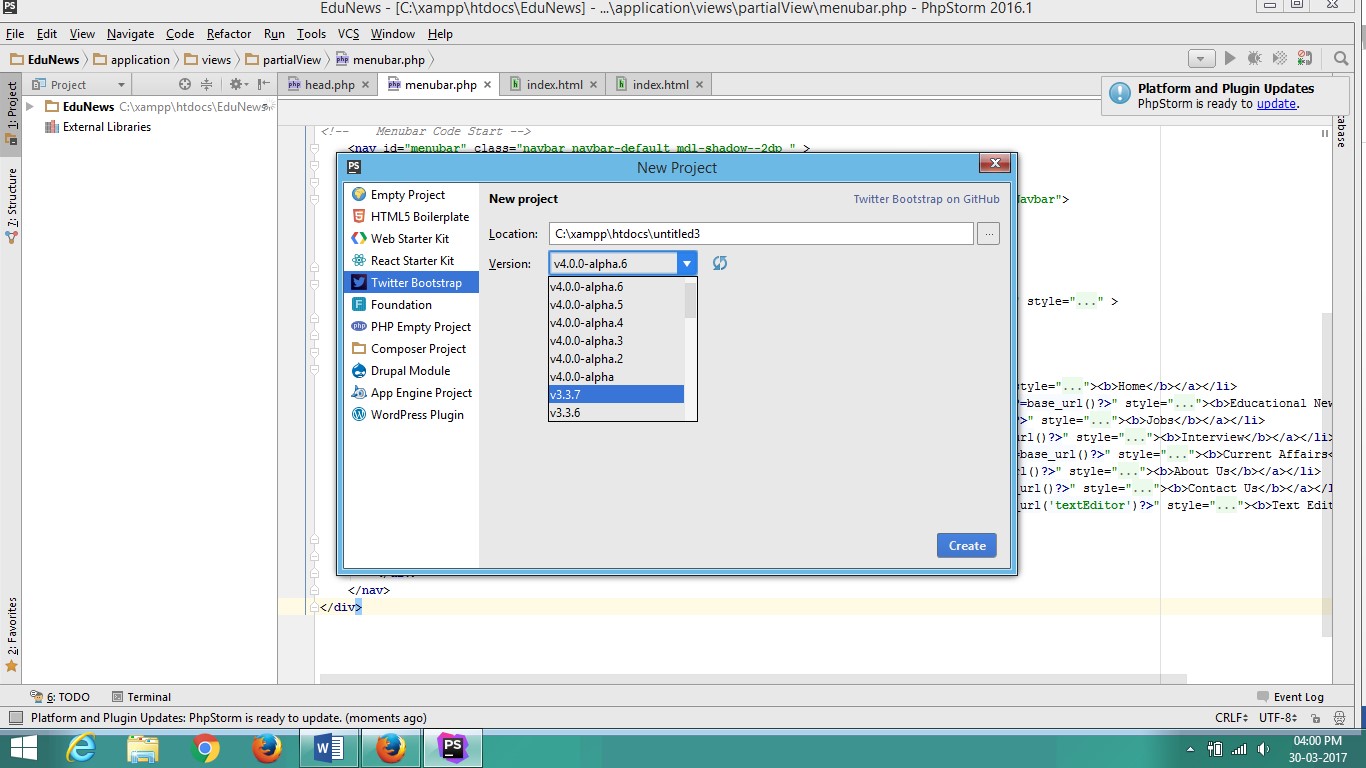Open the Refactor menu

pos(229,34)
